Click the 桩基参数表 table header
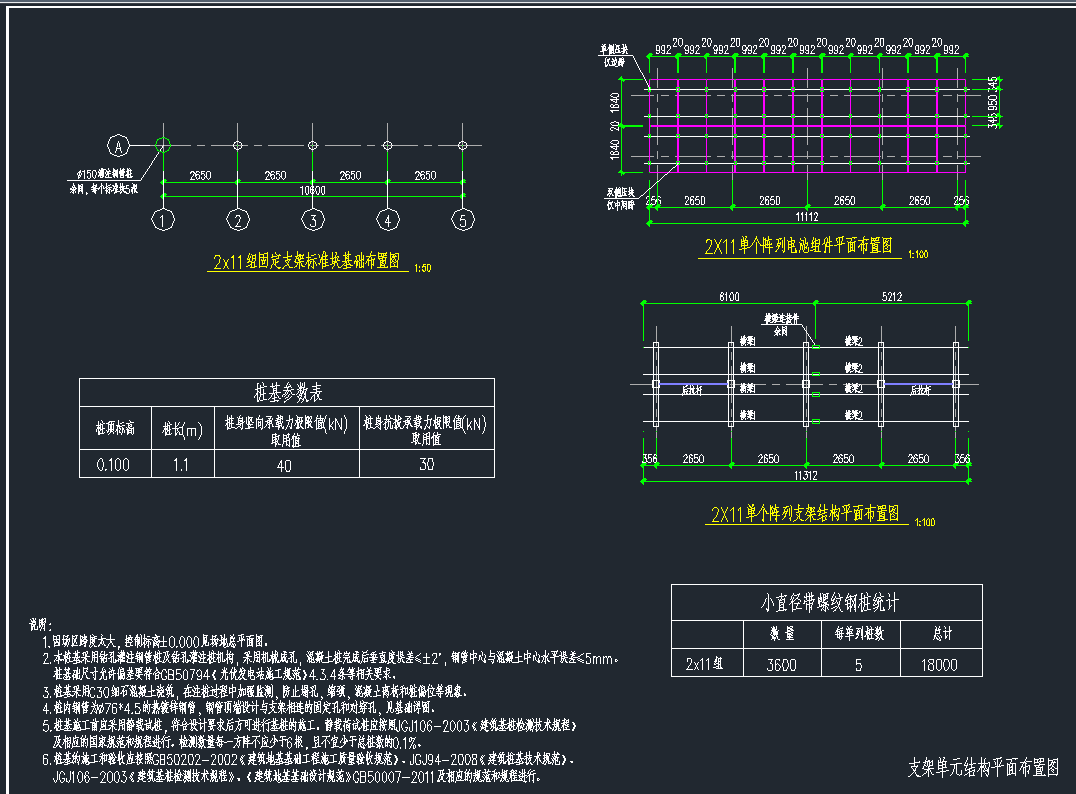The height and width of the screenshot is (794, 1076). (287, 393)
